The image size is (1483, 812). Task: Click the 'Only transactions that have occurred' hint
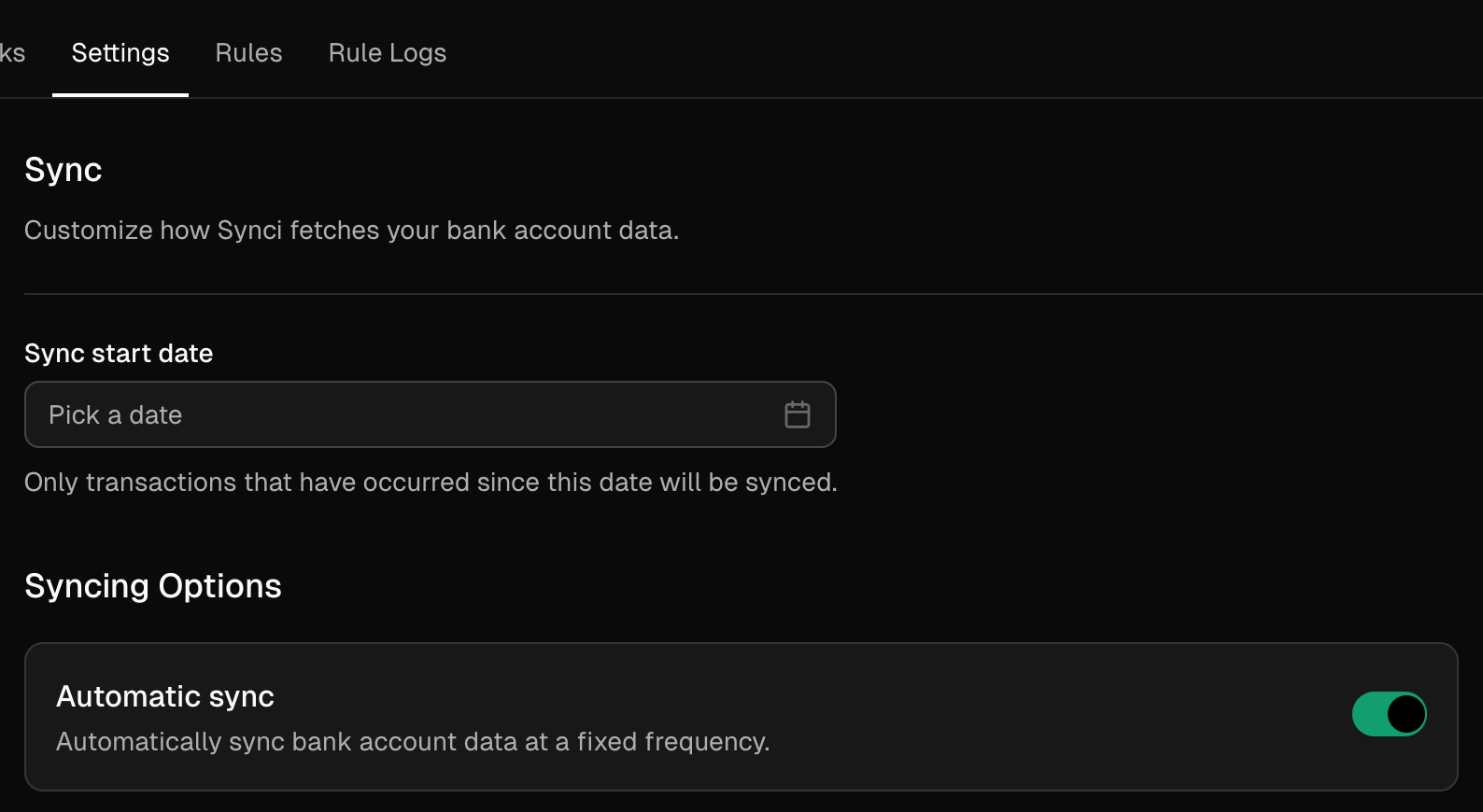431,483
